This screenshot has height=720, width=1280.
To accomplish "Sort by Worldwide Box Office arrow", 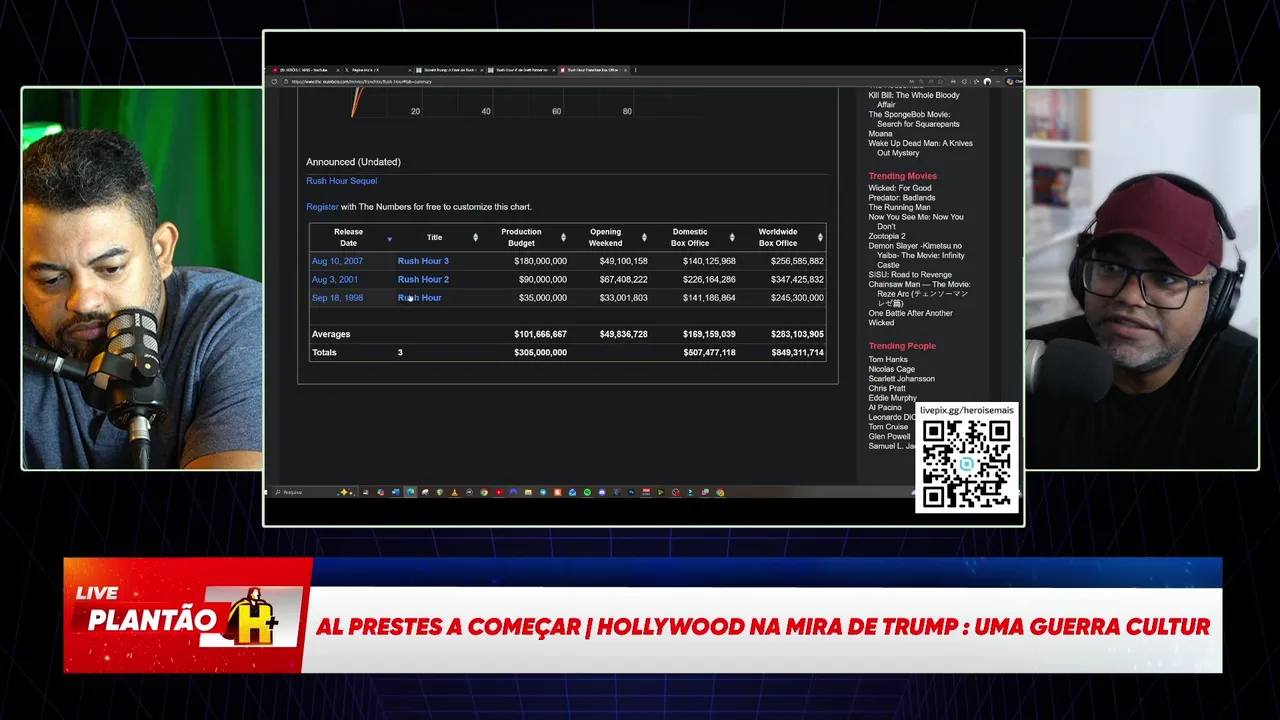I will point(820,238).
